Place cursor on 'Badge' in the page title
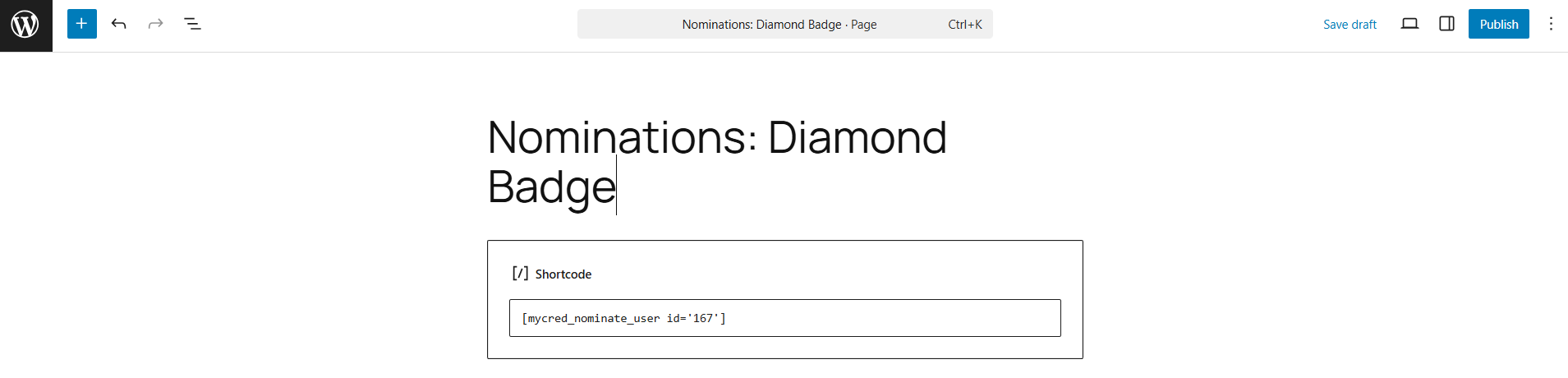 pos(551,187)
